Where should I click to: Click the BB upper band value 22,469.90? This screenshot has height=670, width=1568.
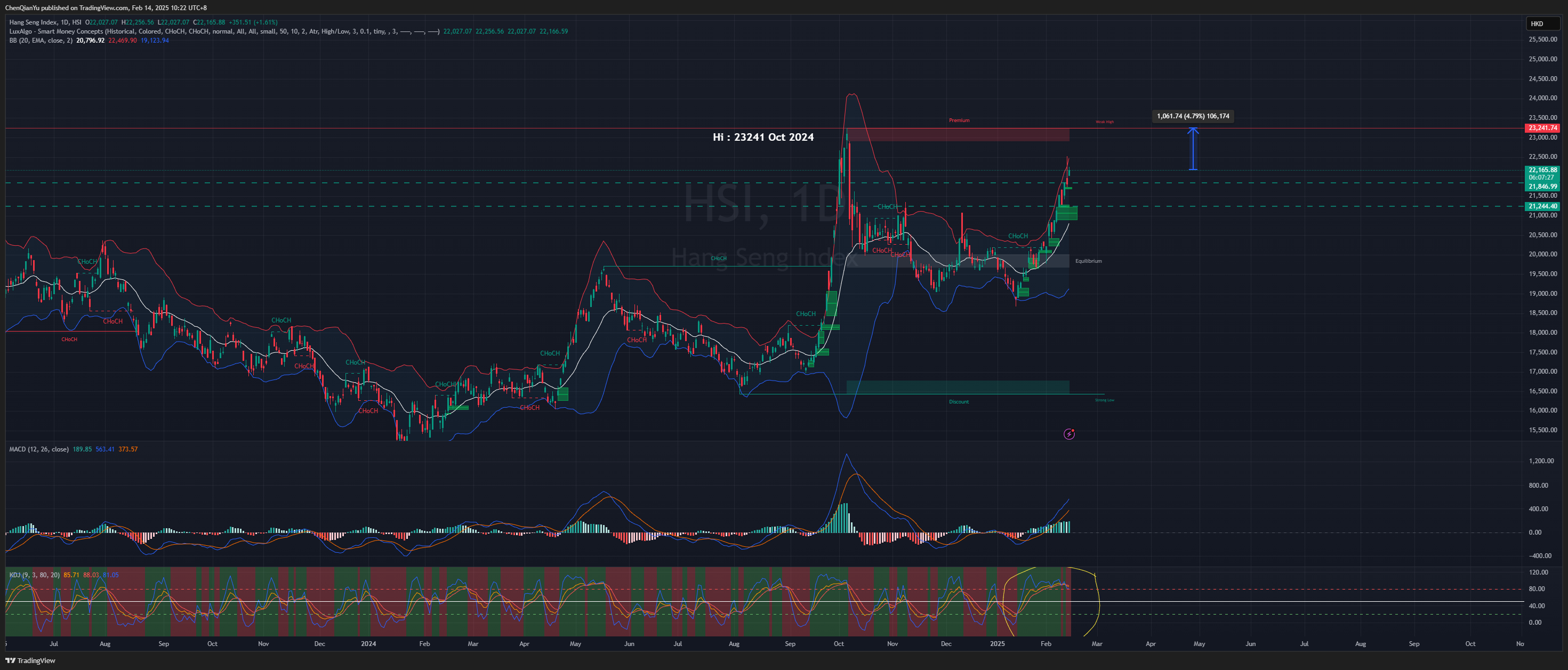122,41
